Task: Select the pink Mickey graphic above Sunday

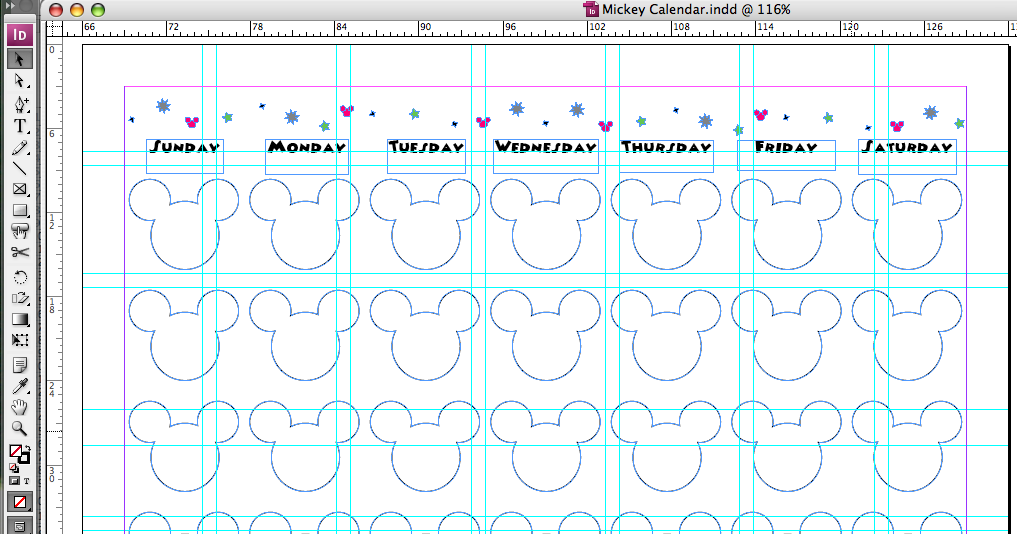Action: (x=192, y=121)
